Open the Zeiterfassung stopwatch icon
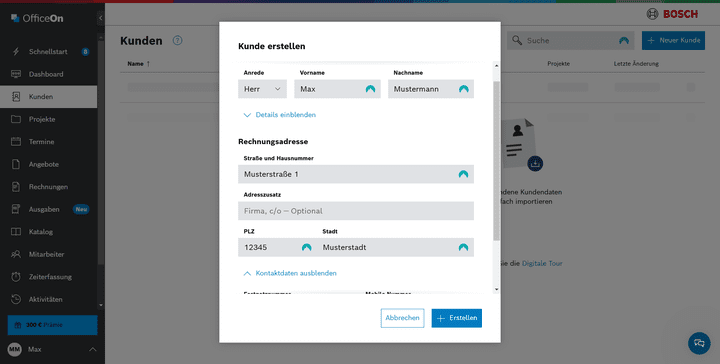Screen dimensions: 720x364 tap(16, 277)
